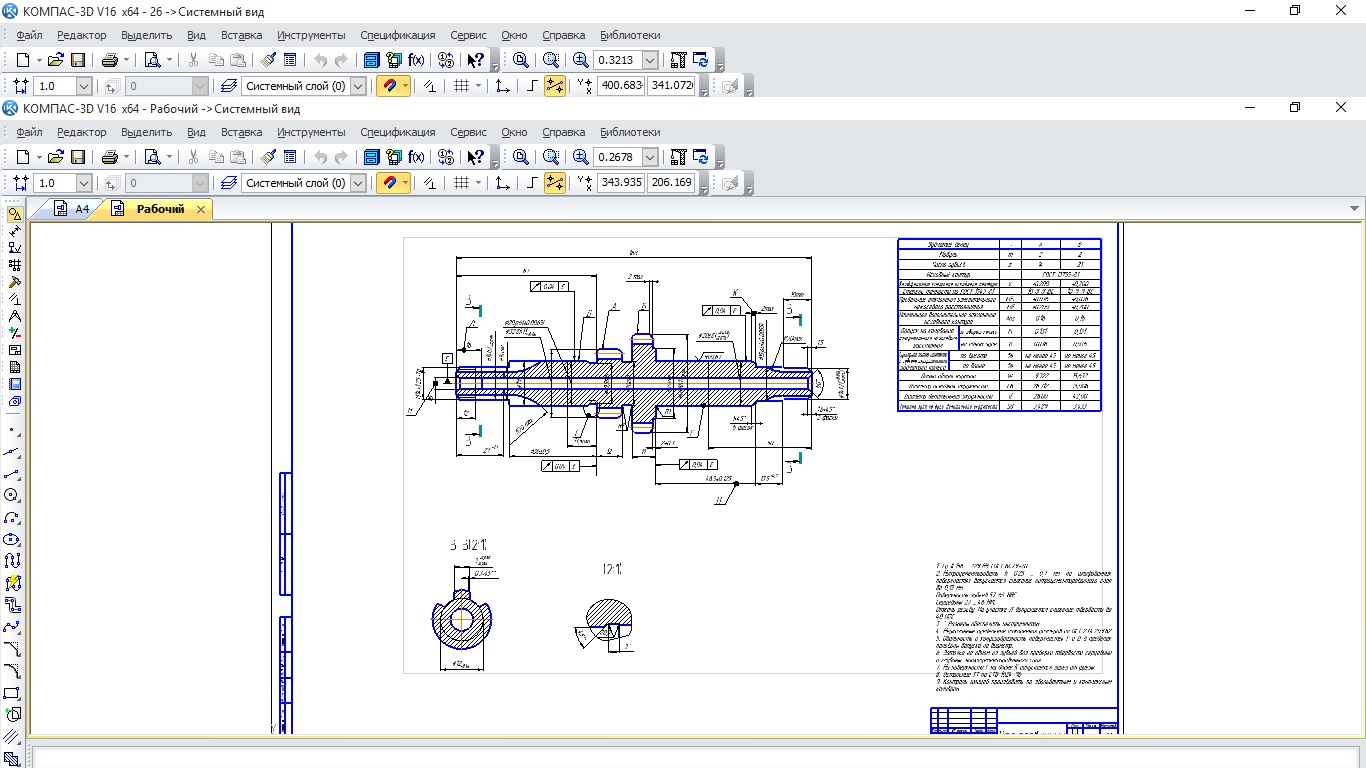Toggle magnet snapping in Рабочий window

point(388,183)
